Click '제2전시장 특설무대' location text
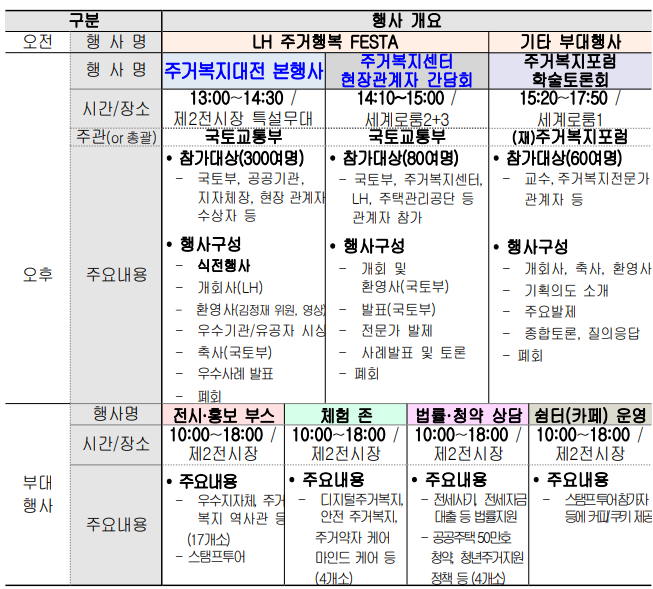 [243, 119]
